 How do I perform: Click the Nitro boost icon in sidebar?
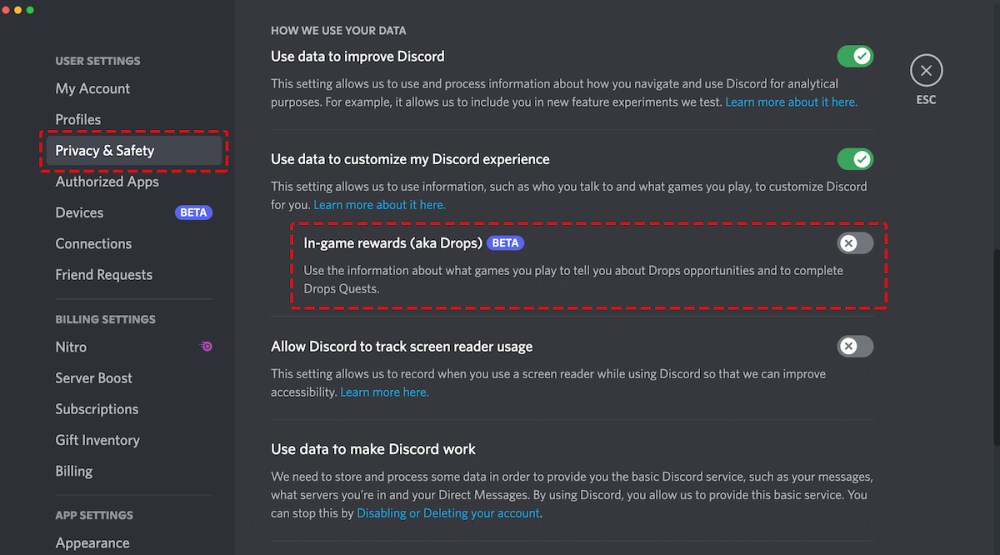coord(206,347)
